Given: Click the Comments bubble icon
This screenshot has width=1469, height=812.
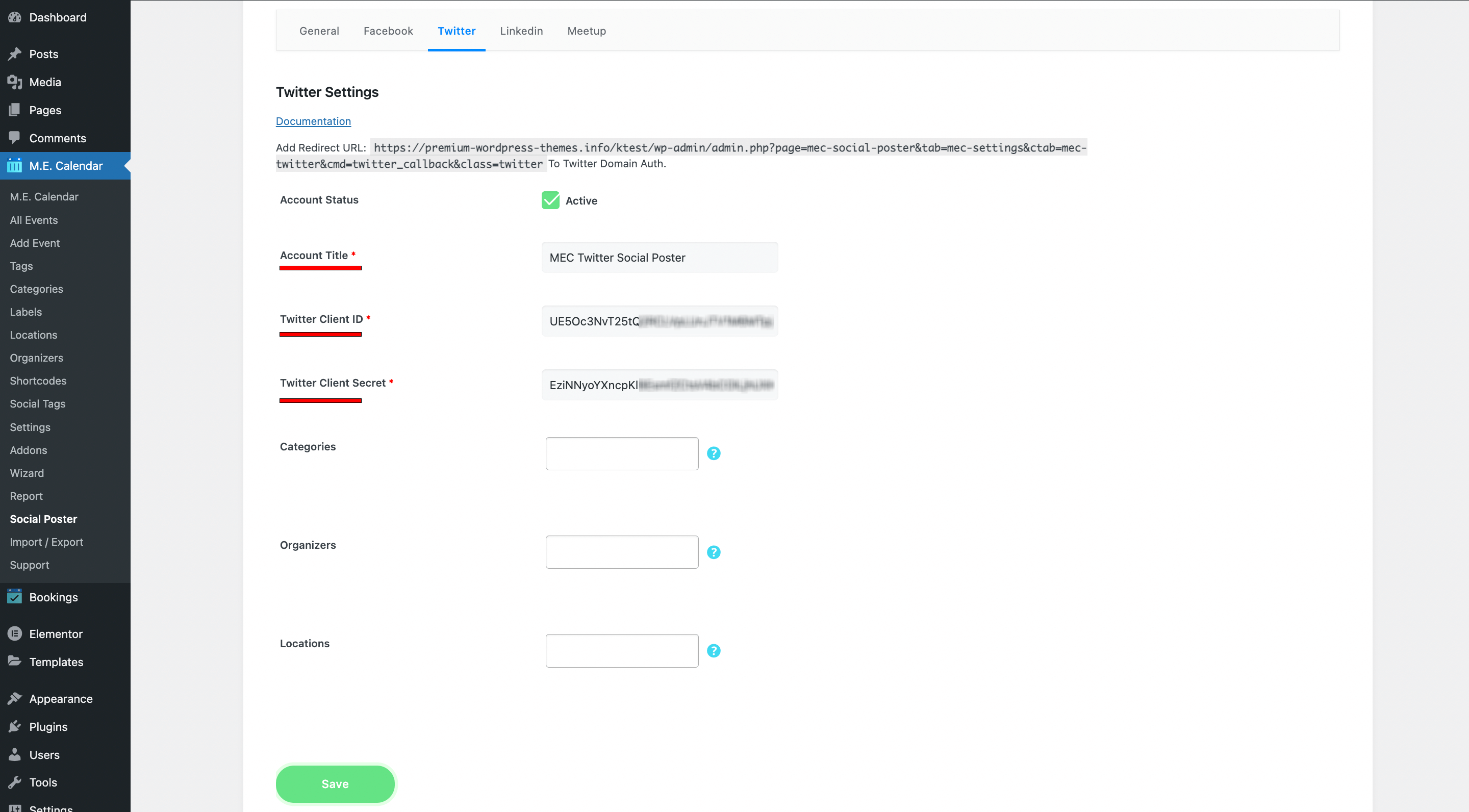Looking at the screenshot, I should pyautogui.click(x=15, y=137).
